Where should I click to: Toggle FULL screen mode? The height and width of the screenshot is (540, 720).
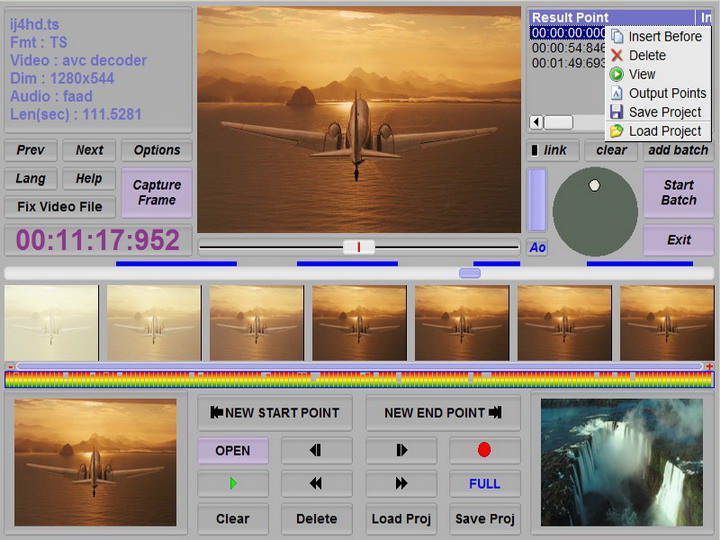click(484, 484)
